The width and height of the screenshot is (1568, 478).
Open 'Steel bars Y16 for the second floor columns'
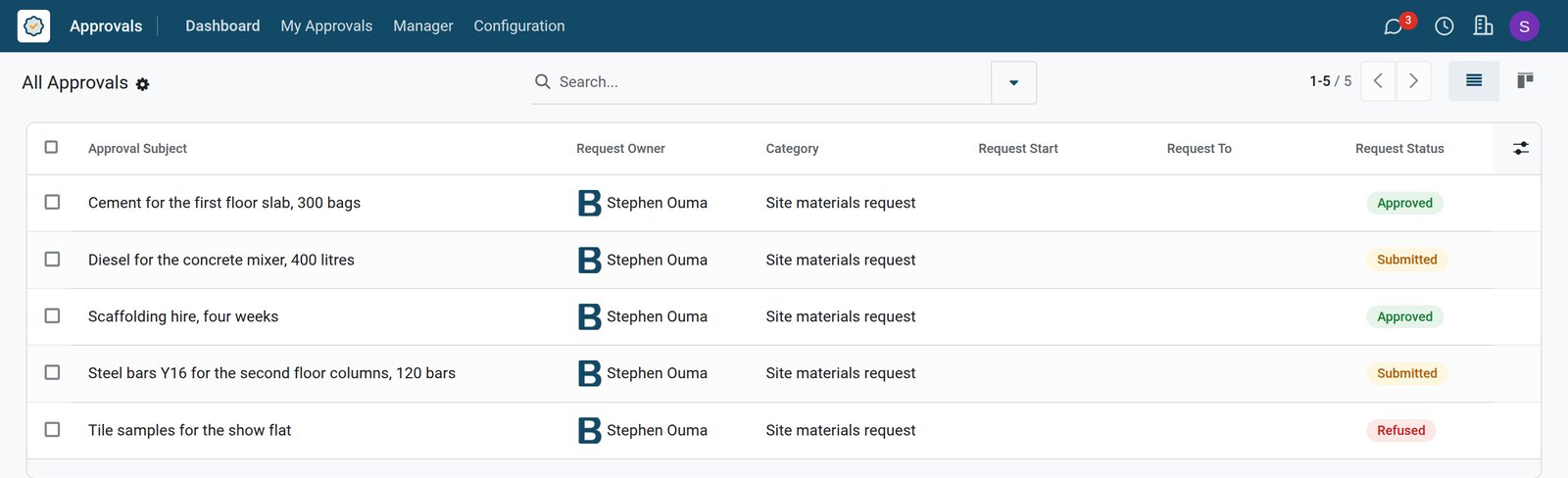(271, 373)
